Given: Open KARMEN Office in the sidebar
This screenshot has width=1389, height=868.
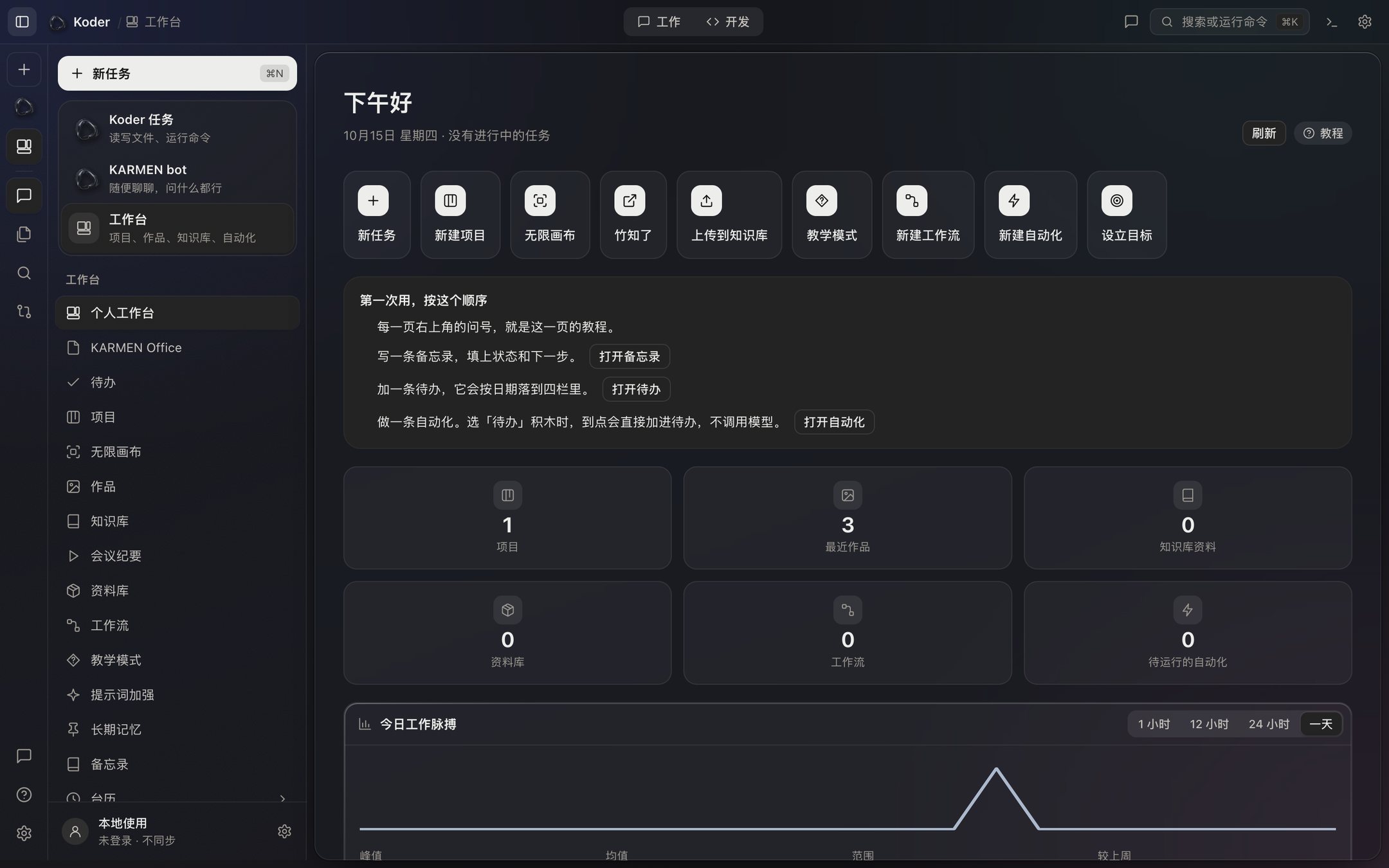Looking at the screenshot, I should point(177,348).
